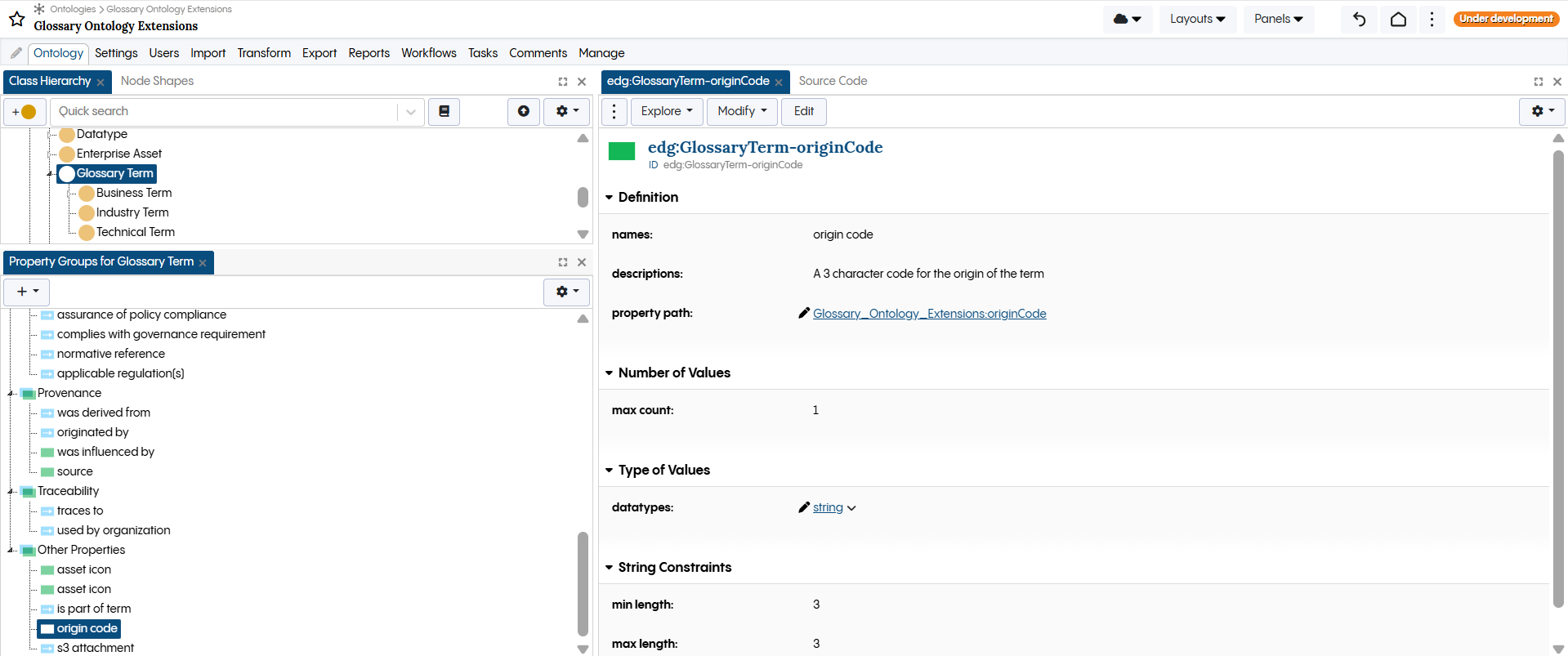This screenshot has width=1568, height=656.
Task: Click the favorite star icon
Action: click(x=16, y=19)
